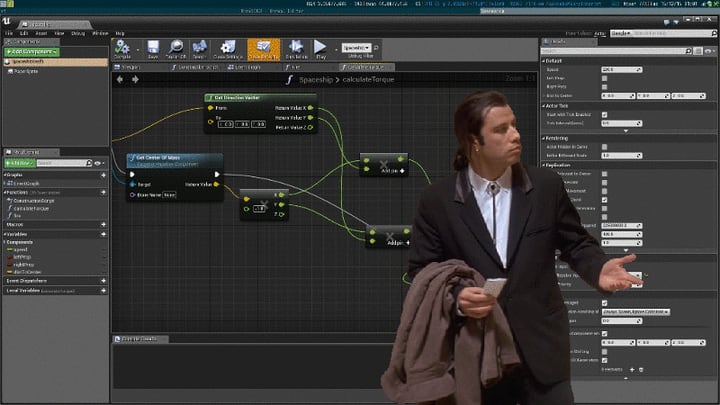Click the Simulation toolbar icon

pyautogui.click(x=296, y=47)
